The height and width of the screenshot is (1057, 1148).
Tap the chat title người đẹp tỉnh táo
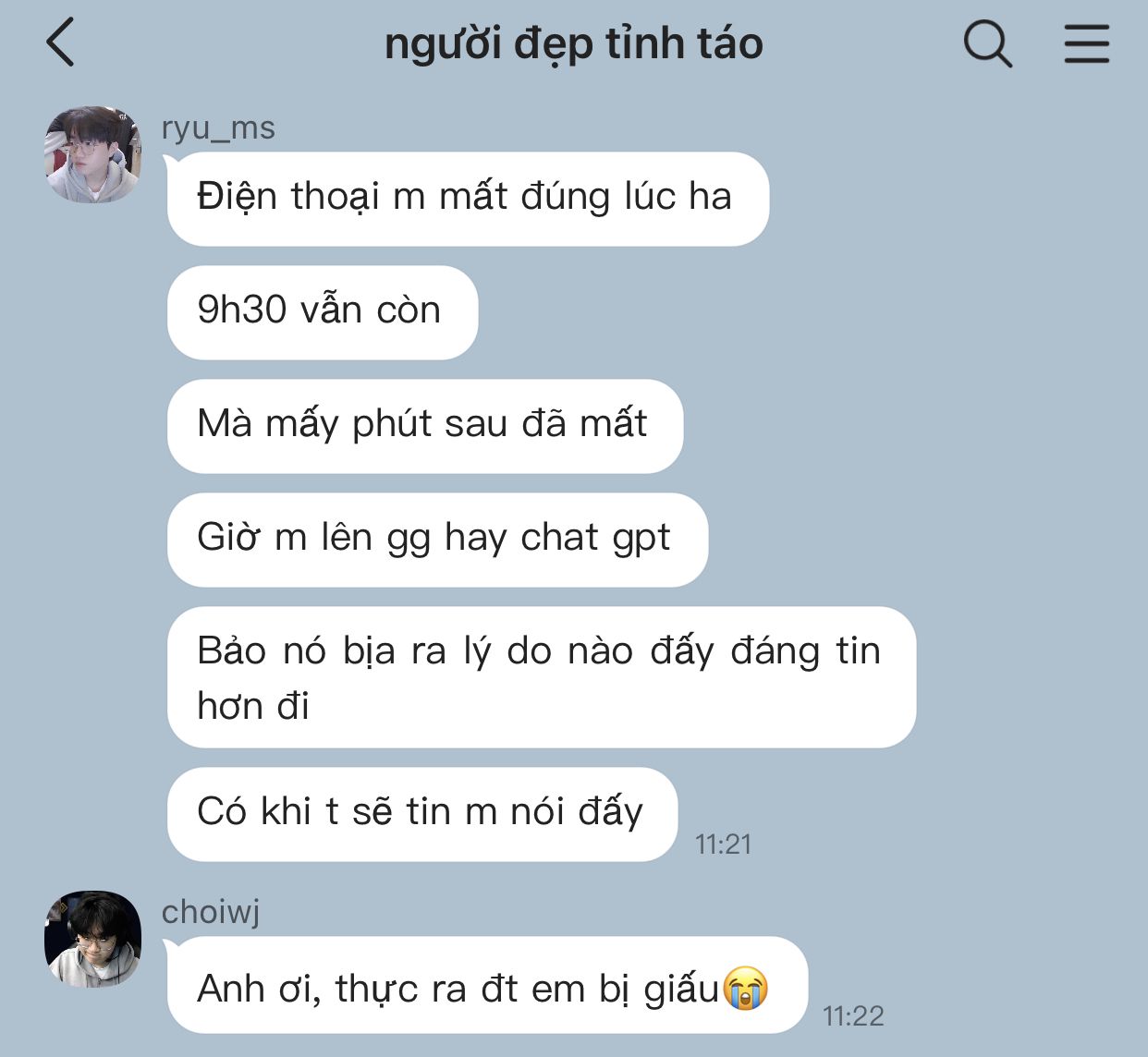pos(574,43)
